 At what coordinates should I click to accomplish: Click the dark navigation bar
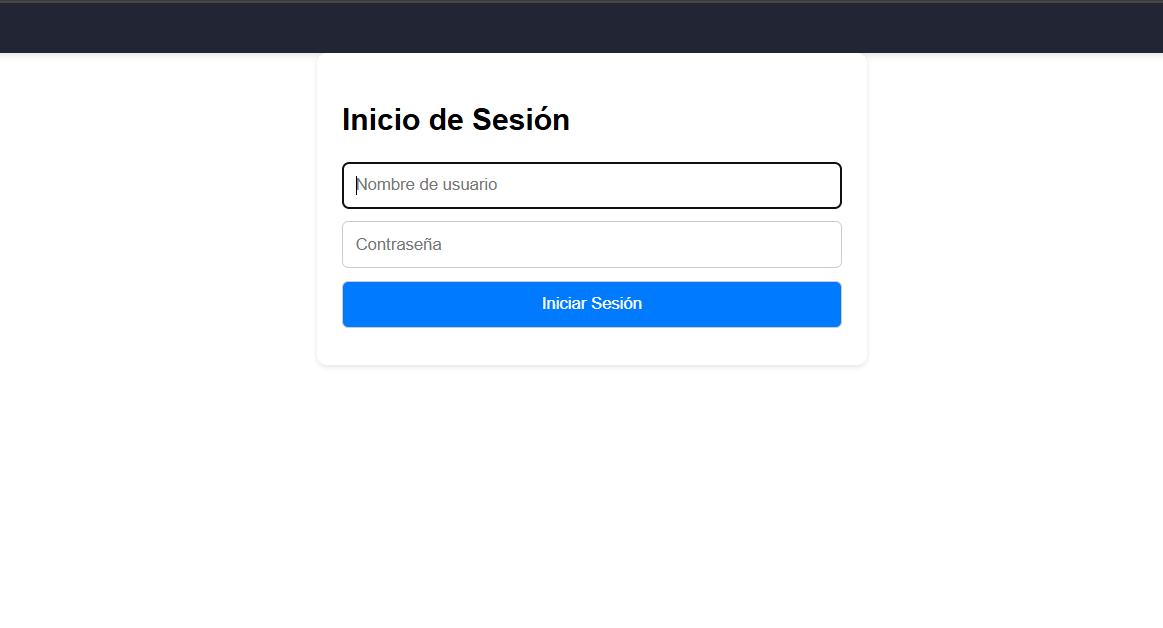[582, 27]
